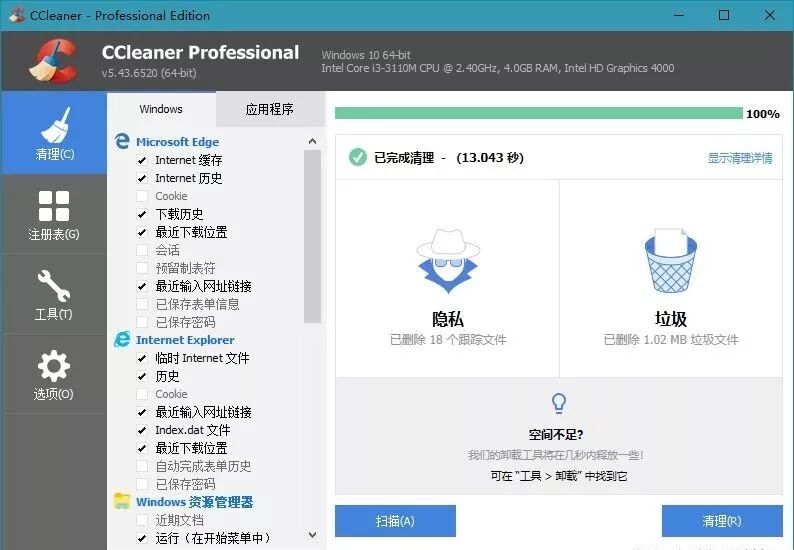794x550 pixels.
Task: Uncheck 历史 under Internet Explorer
Action: (x=142, y=376)
